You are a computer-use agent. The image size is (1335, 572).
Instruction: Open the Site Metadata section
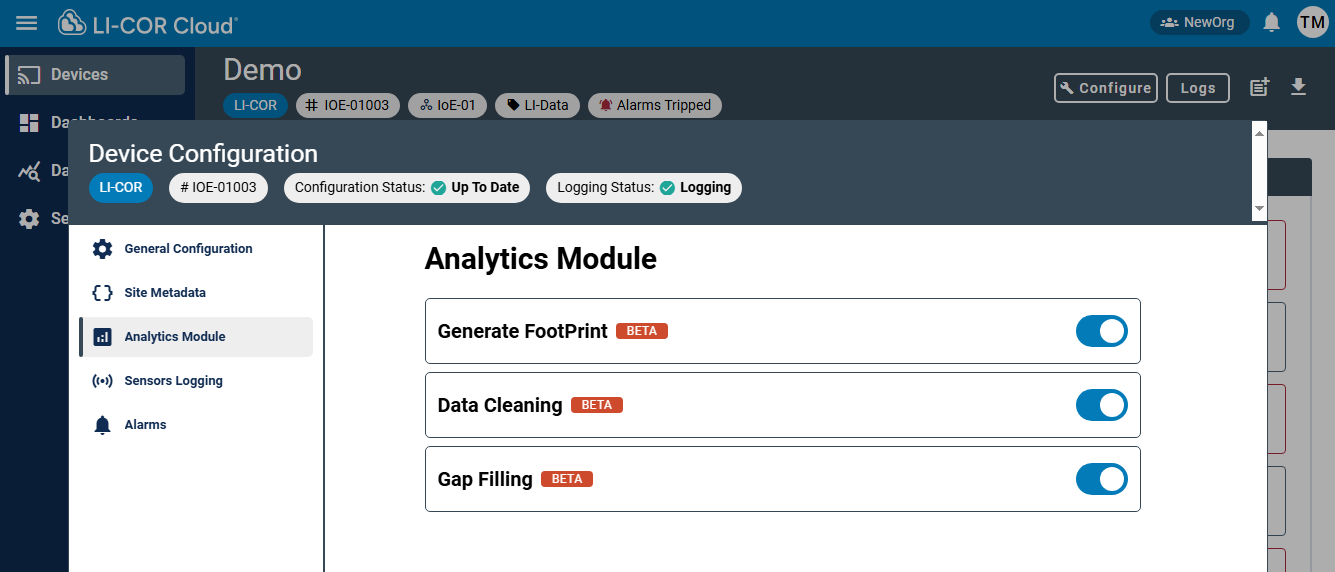165,293
